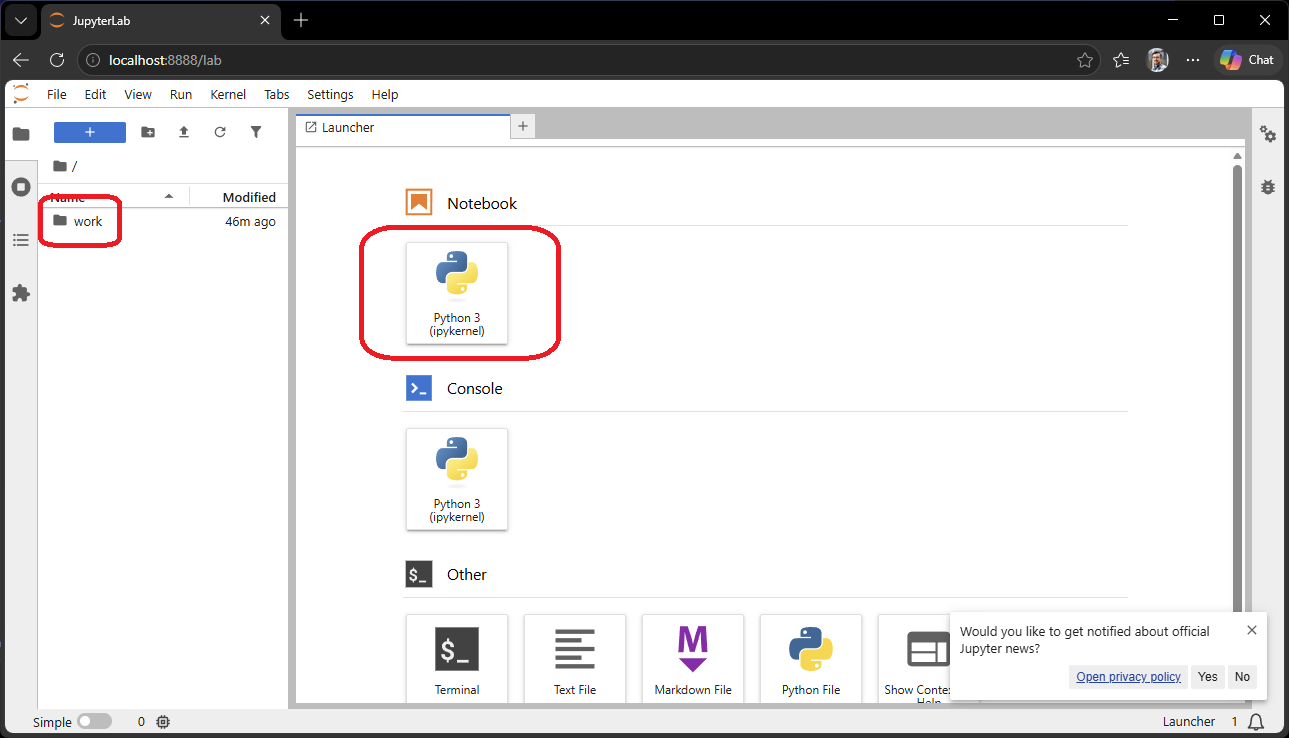Click the root folder breadcrumb icon
The height and width of the screenshot is (738, 1289).
pos(60,166)
